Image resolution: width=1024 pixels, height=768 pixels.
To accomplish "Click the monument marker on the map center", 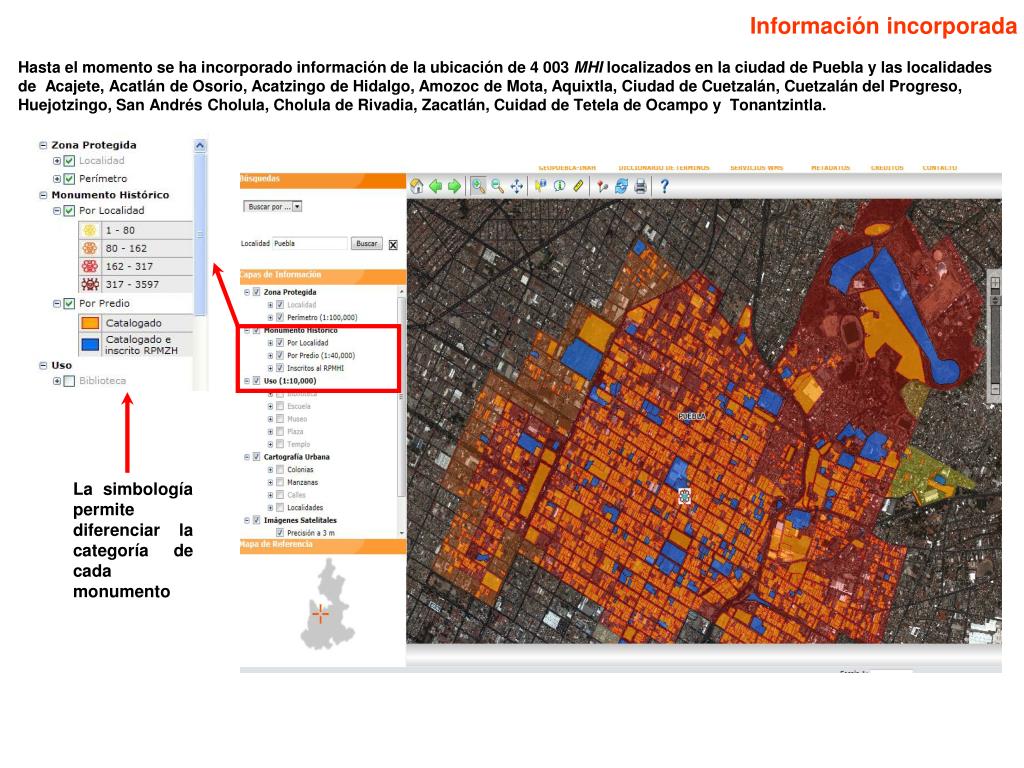I will click(x=684, y=496).
